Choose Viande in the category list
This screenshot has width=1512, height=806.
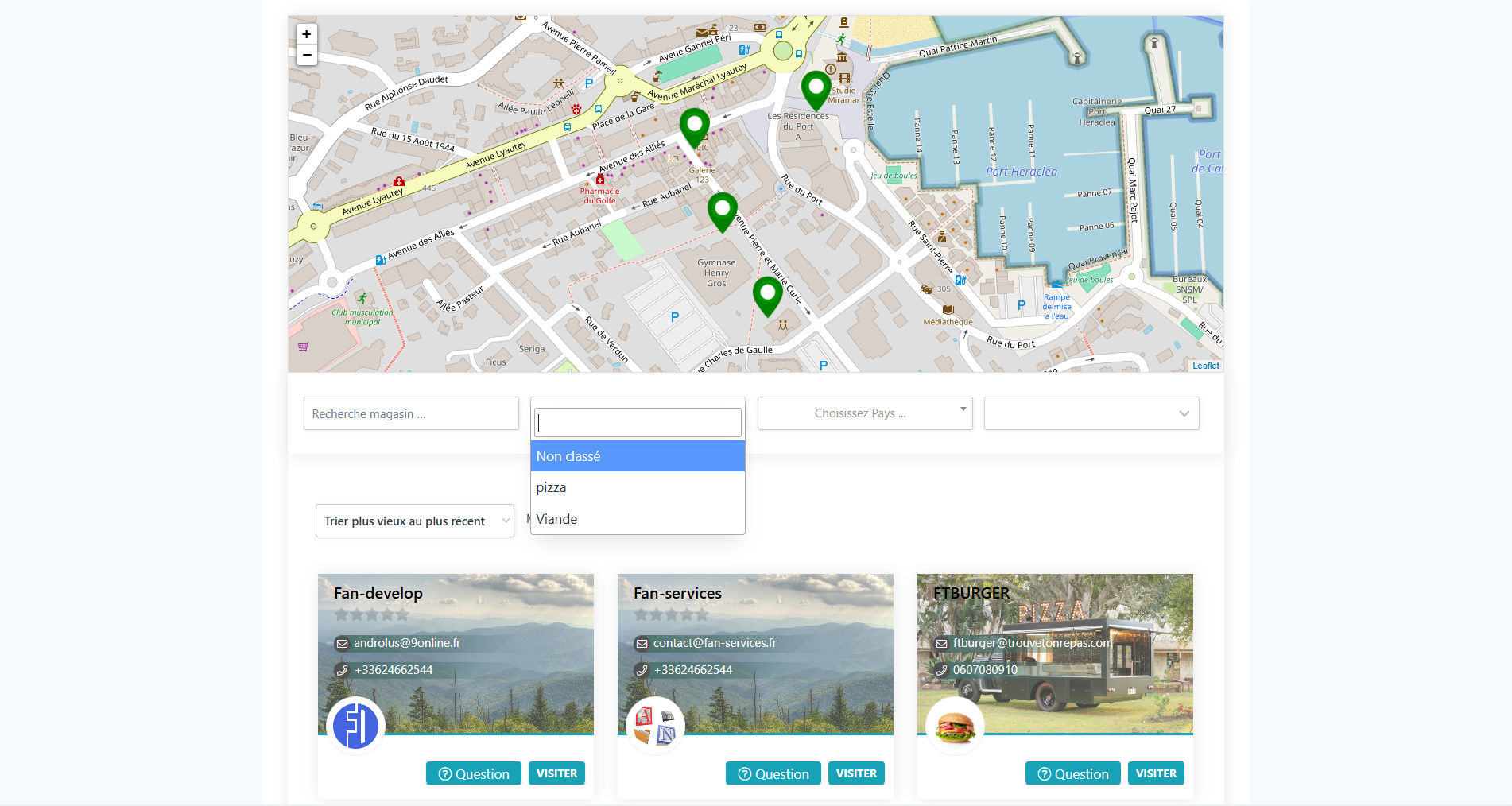click(557, 519)
